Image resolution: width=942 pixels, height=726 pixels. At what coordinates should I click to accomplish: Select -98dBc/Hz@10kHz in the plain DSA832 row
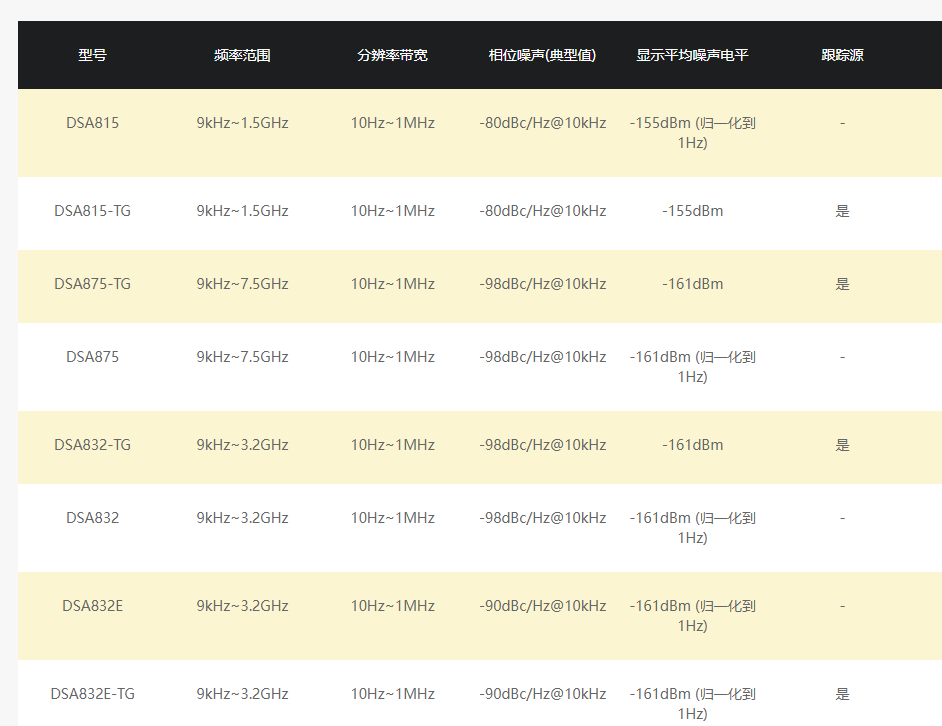pyautogui.click(x=542, y=518)
